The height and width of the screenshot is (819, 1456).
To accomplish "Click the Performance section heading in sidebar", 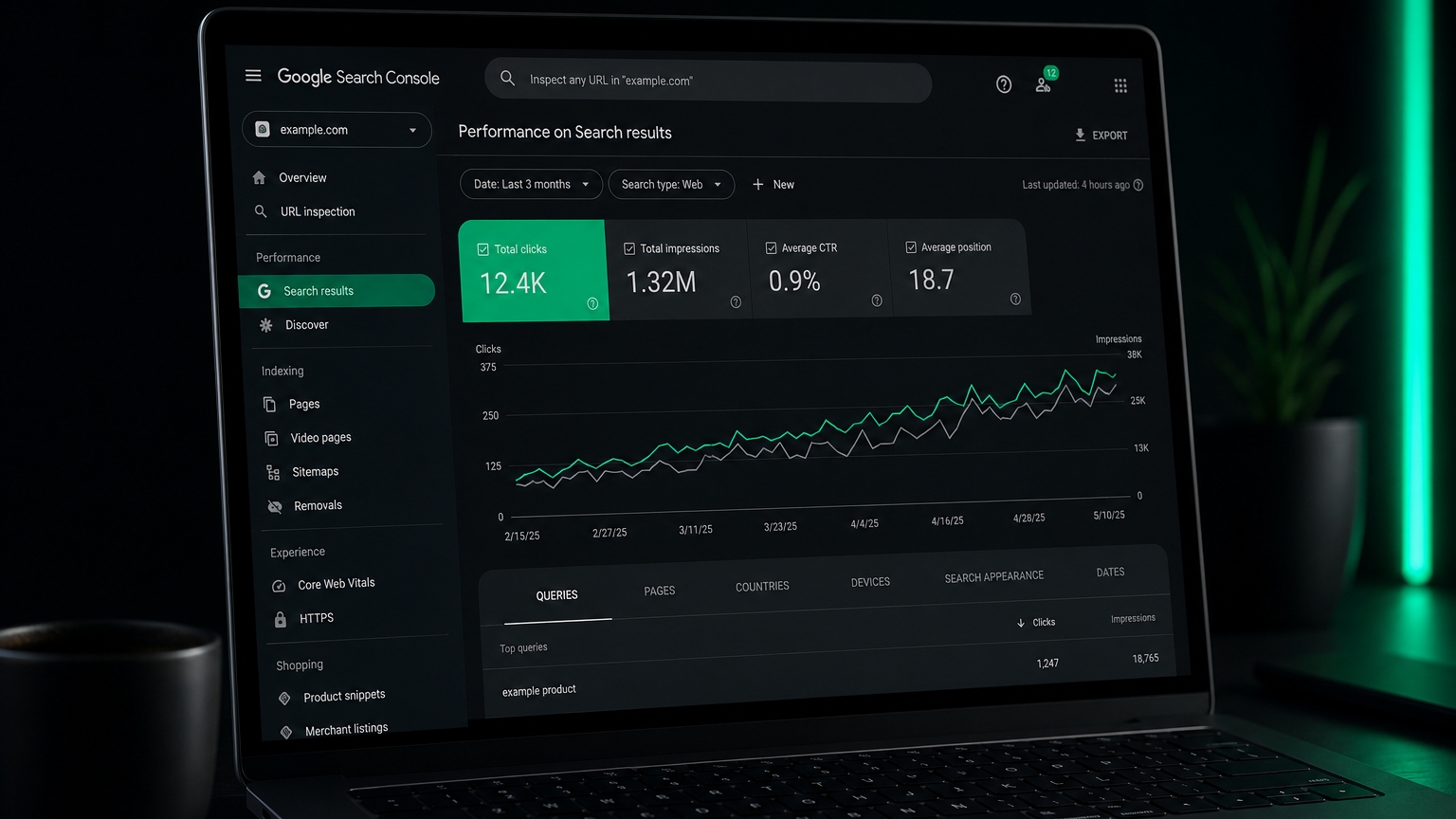I will (288, 258).
